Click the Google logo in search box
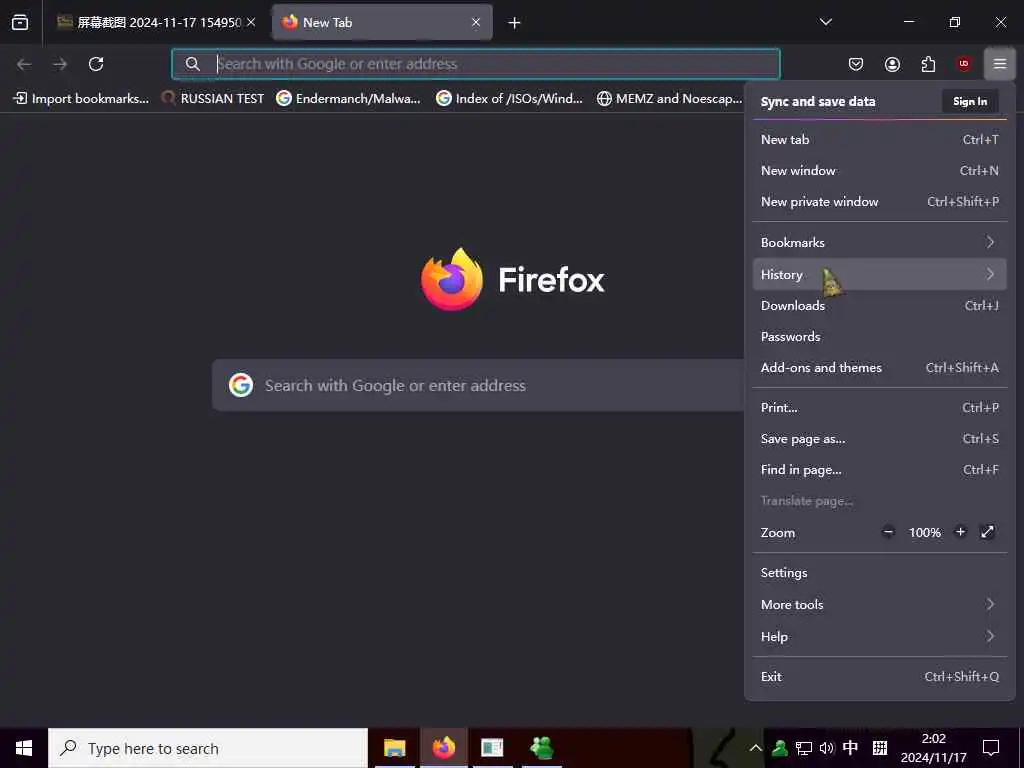 (241, 385)
